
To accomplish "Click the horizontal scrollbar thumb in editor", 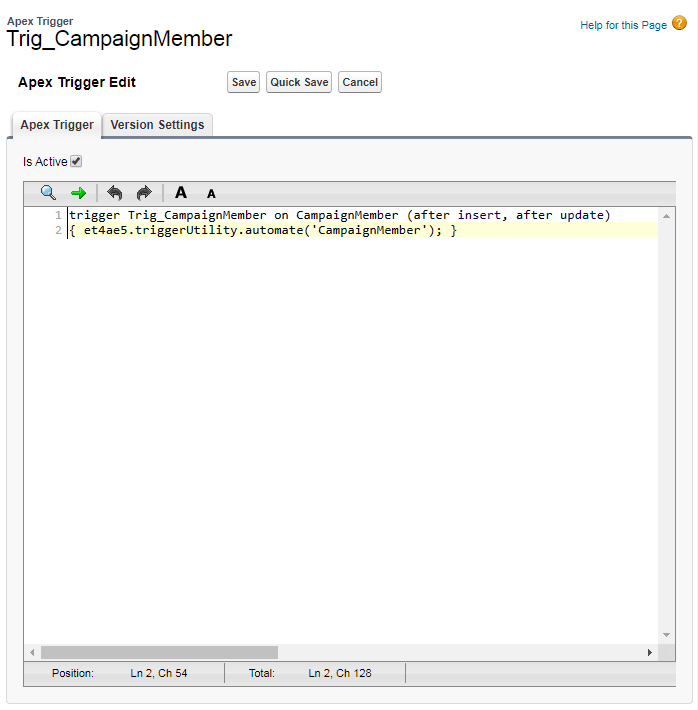I will (x=159, y=652).
